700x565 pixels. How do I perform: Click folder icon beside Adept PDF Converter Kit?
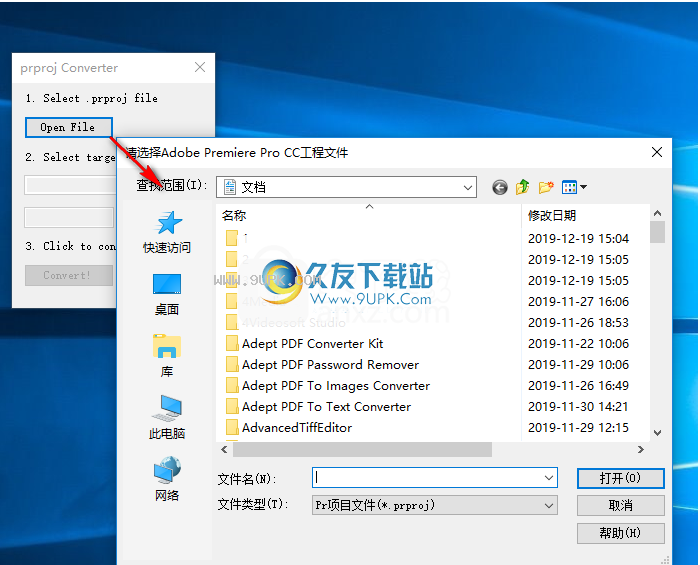(x=232, y=344)
